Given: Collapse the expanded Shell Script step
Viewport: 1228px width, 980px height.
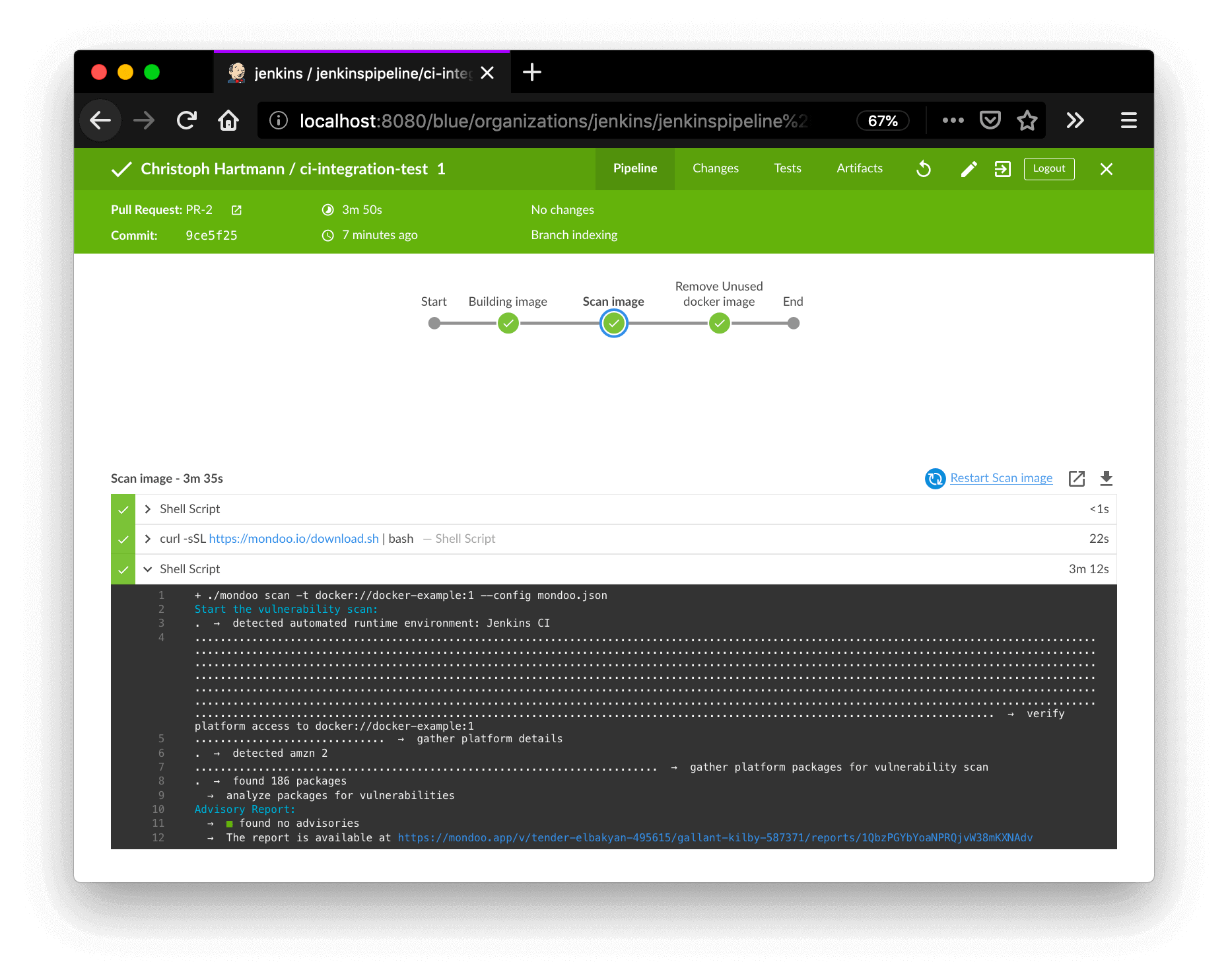Looking at the screenshot, I should 148,569.
